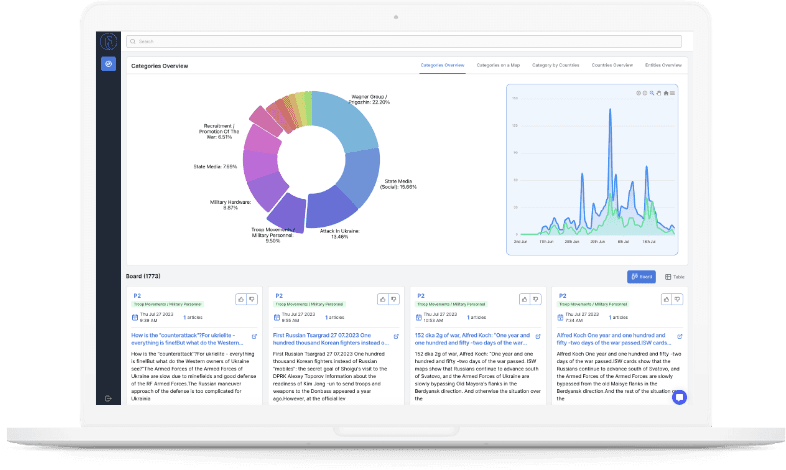Open the "152 dka 2g of war" article link

(472, 339)
